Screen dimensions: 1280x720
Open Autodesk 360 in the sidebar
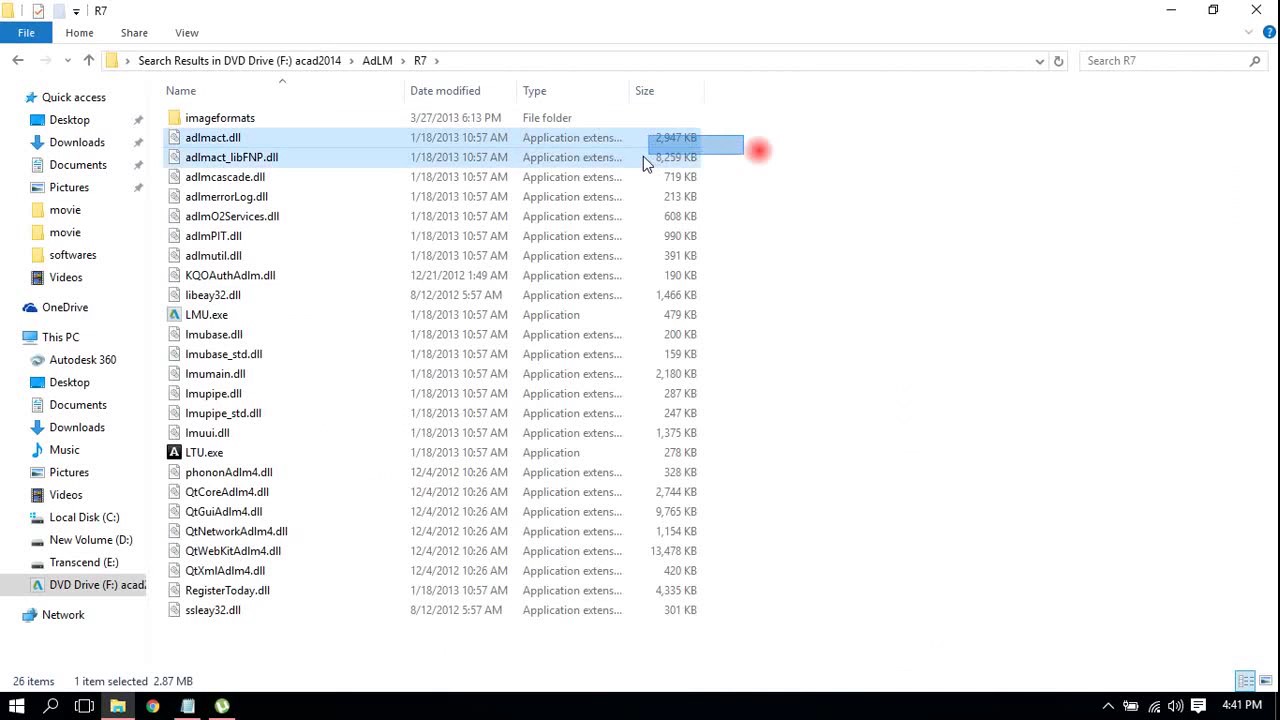[x=82, y=360]
